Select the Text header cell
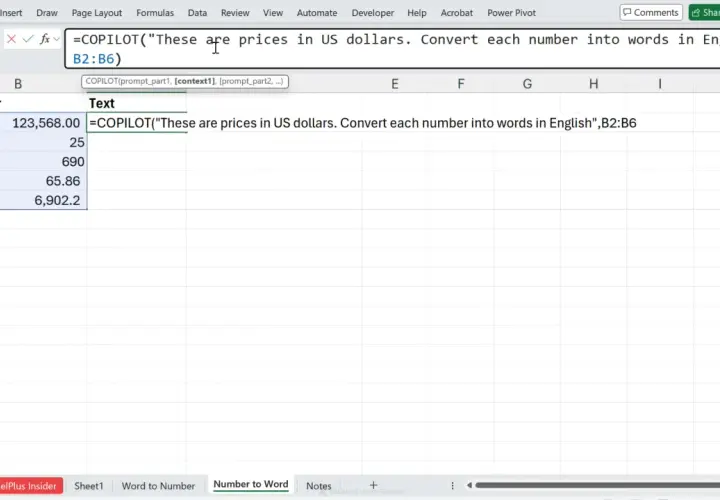The image size is (720, 500). (136, 103)
